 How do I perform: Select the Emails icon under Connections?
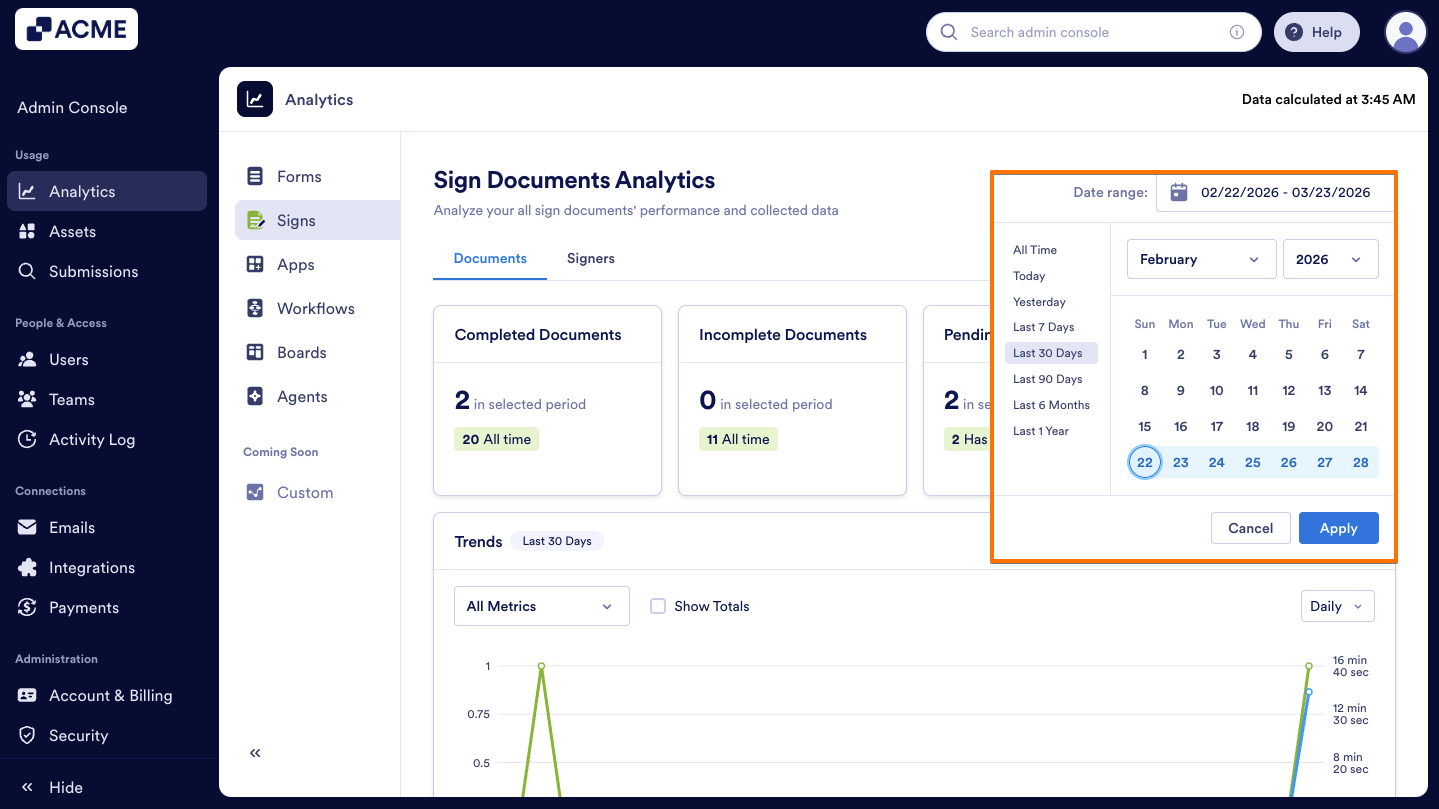(29, 527)
